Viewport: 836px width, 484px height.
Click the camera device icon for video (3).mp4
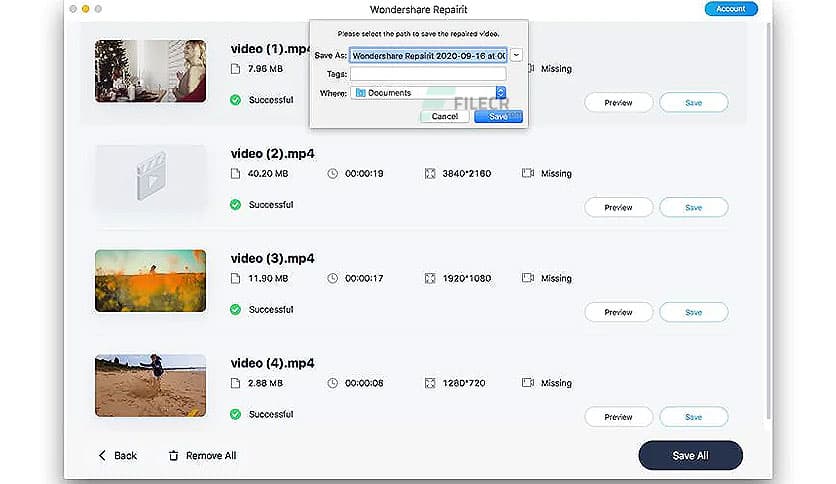528,278
